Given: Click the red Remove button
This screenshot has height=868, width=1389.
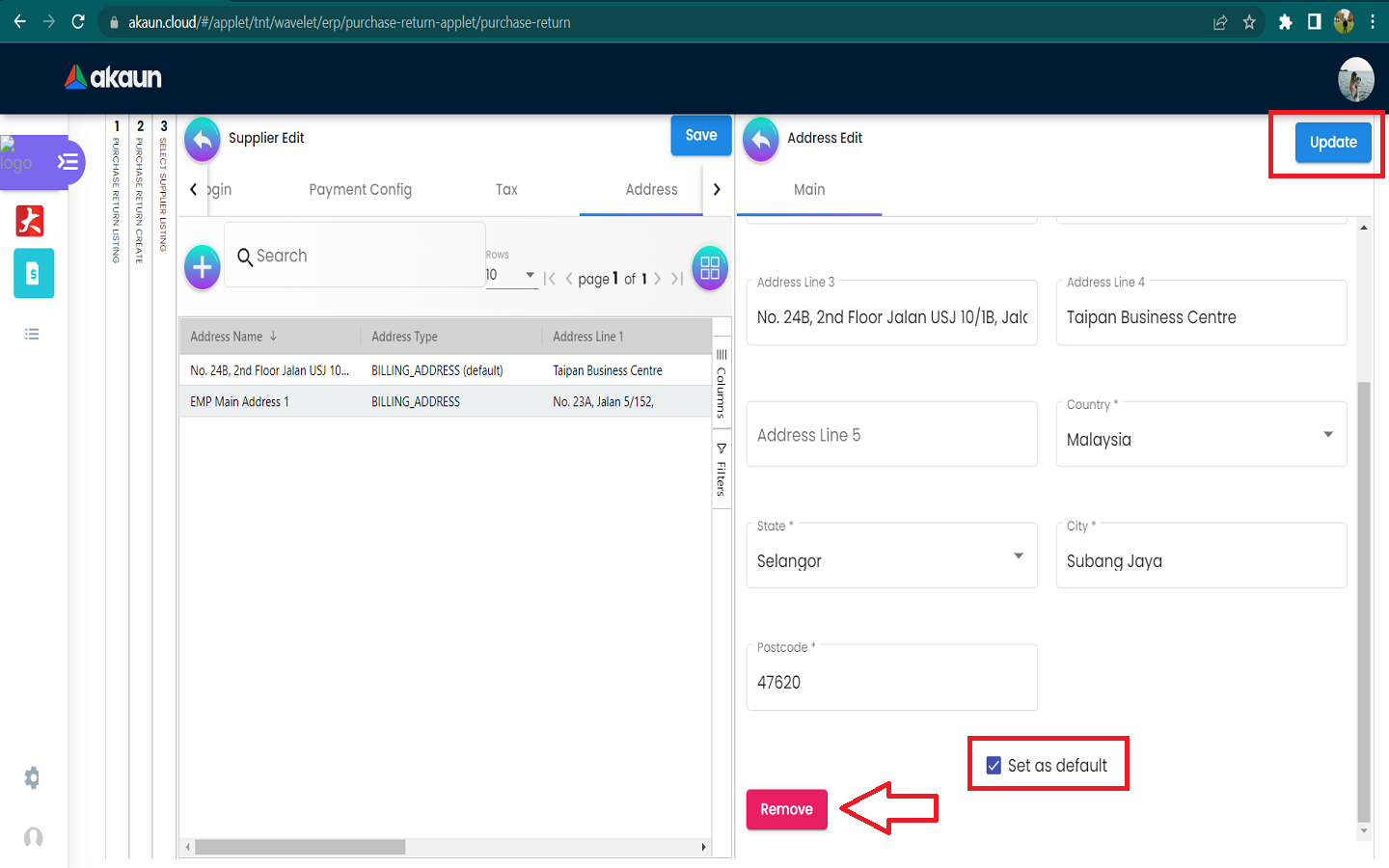Looking at the screenshot, I should [786, 809].
